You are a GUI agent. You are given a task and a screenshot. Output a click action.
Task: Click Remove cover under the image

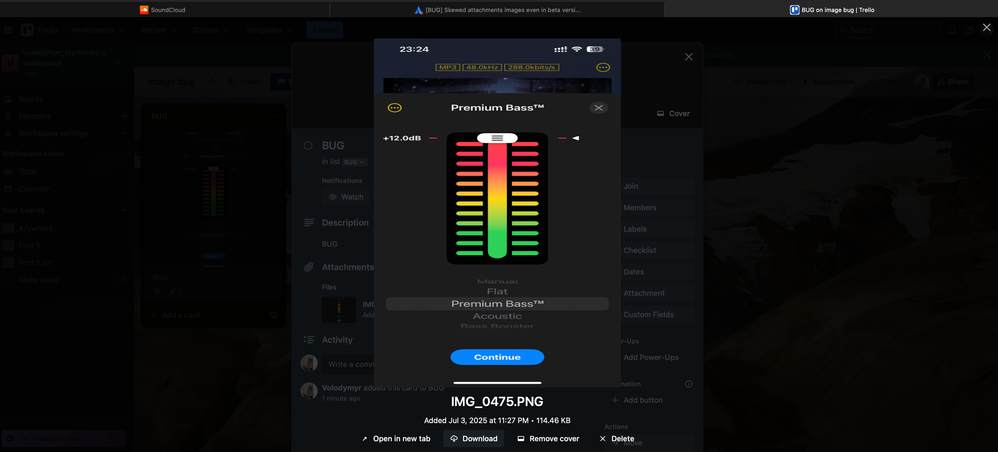[x=548, y=439]
